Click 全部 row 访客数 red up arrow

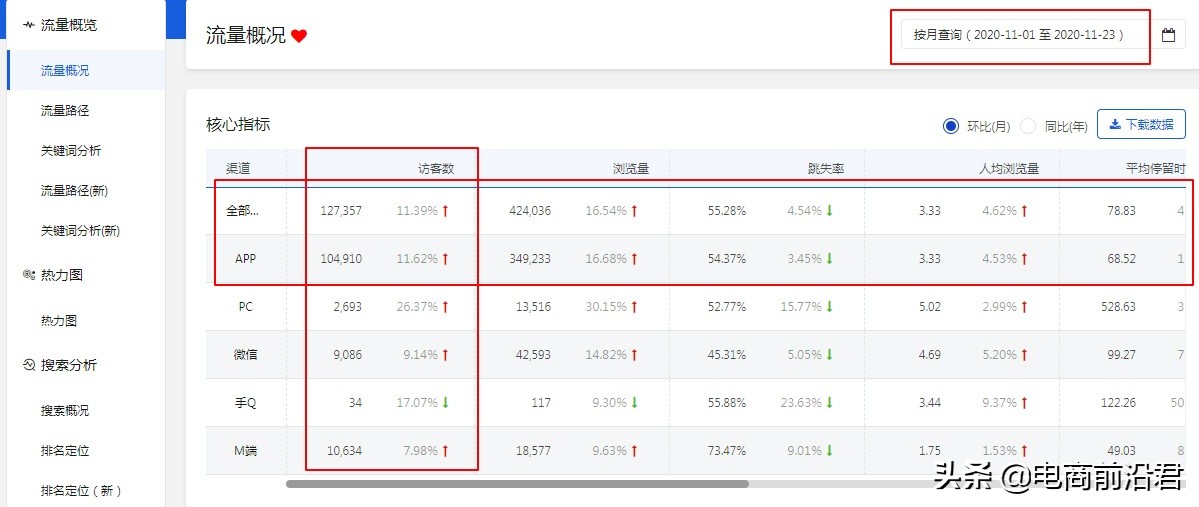445,211
